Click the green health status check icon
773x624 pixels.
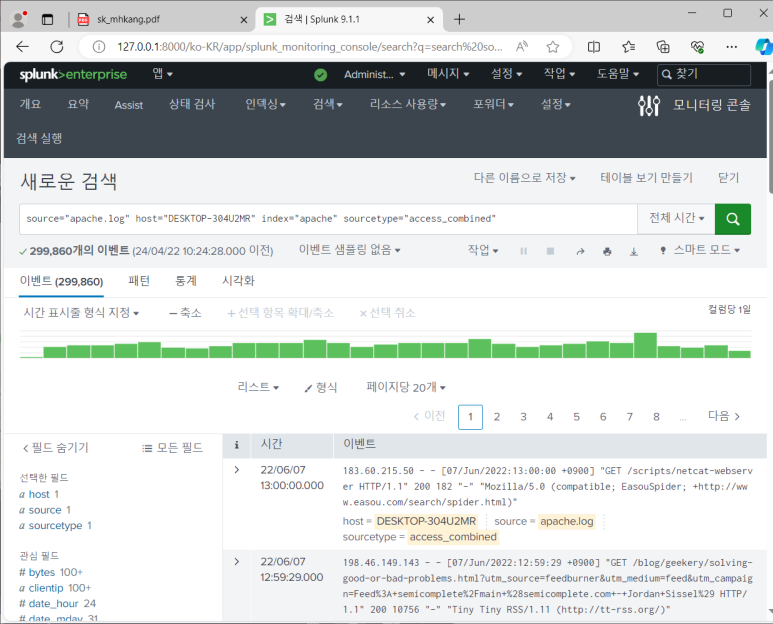pyautogui.click(x=320, y=74)
